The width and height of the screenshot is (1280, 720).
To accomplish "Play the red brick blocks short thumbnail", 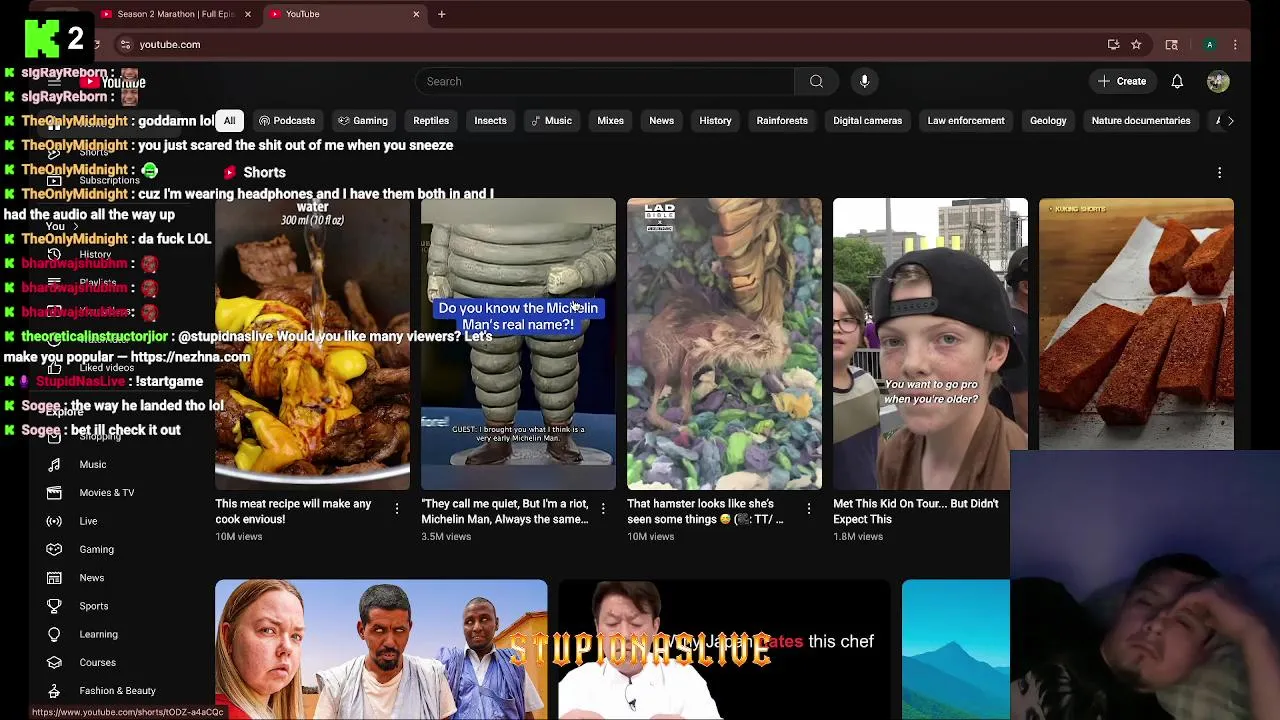I will [x=1136, y=324].
